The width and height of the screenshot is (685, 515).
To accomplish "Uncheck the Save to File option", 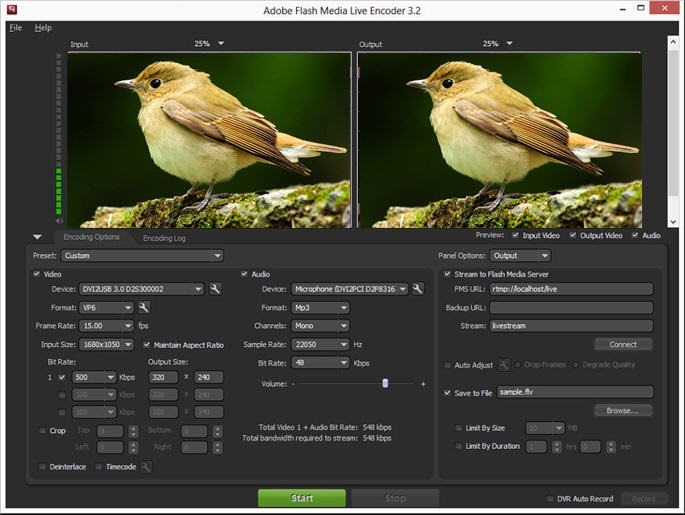I will tap(447, 393).
